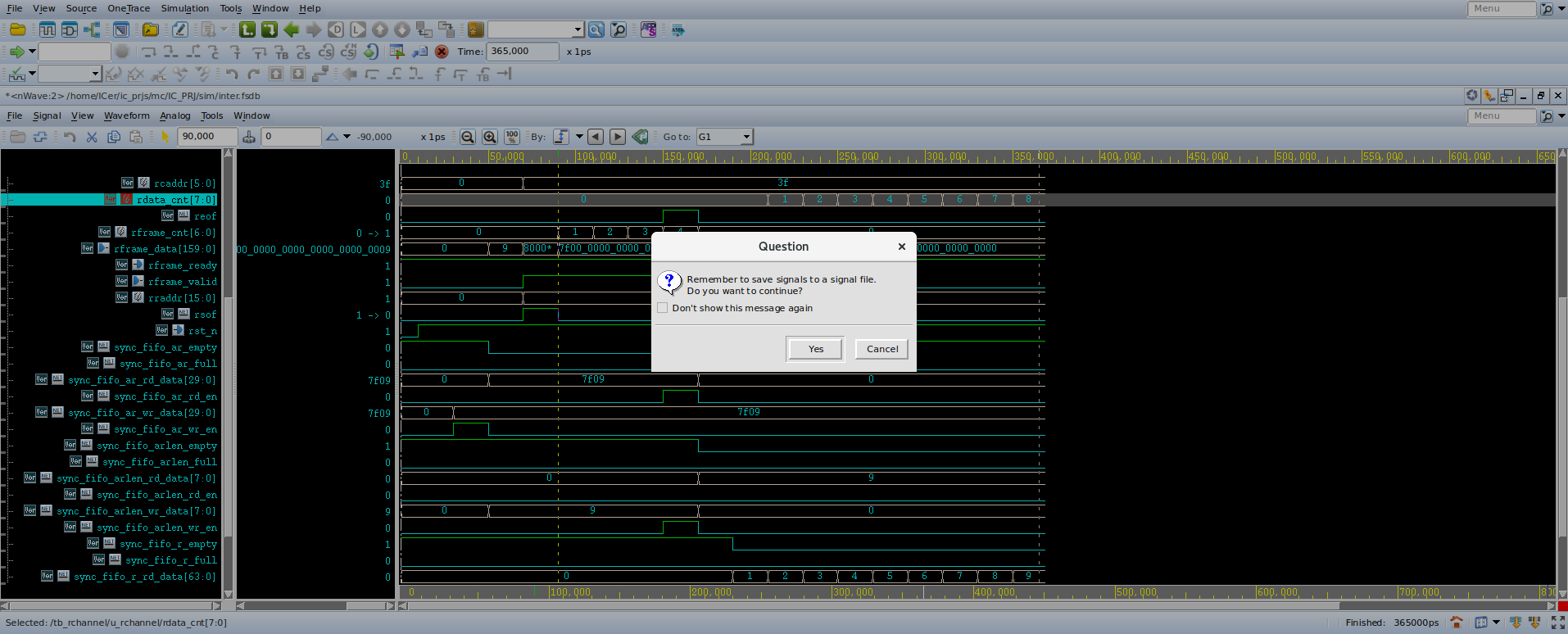This screenshot has width=1568, height=634.
Task: Click the Zoom Out magnifier in nWave toolbar
Action: [x=467, y=137]
